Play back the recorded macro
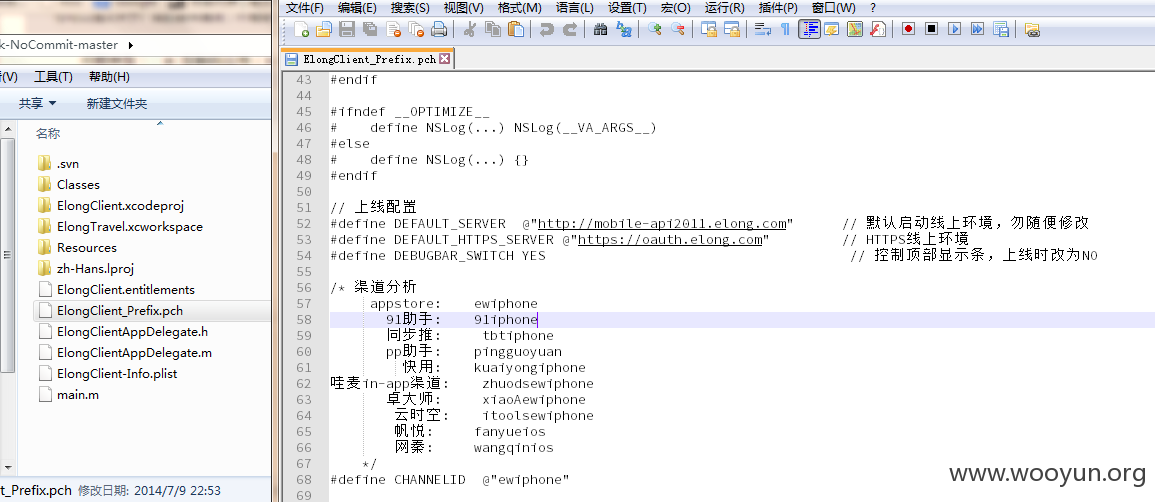The height and width of the screenshot is (502, 1155). click(x=955, y=29)
